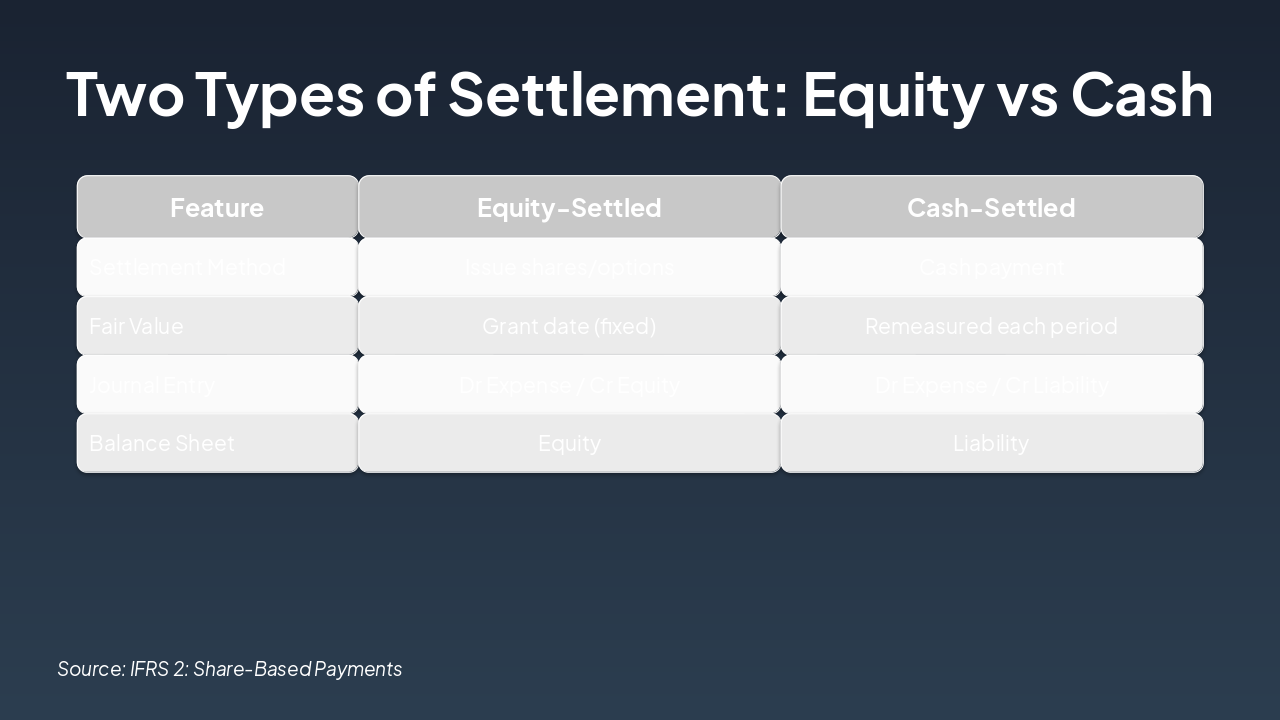Image resolution: width=1280 pixels, height=720 pixels.
Task: Click the 'Dr Expense / Cr Liability' cell
Action: [991, 385]
